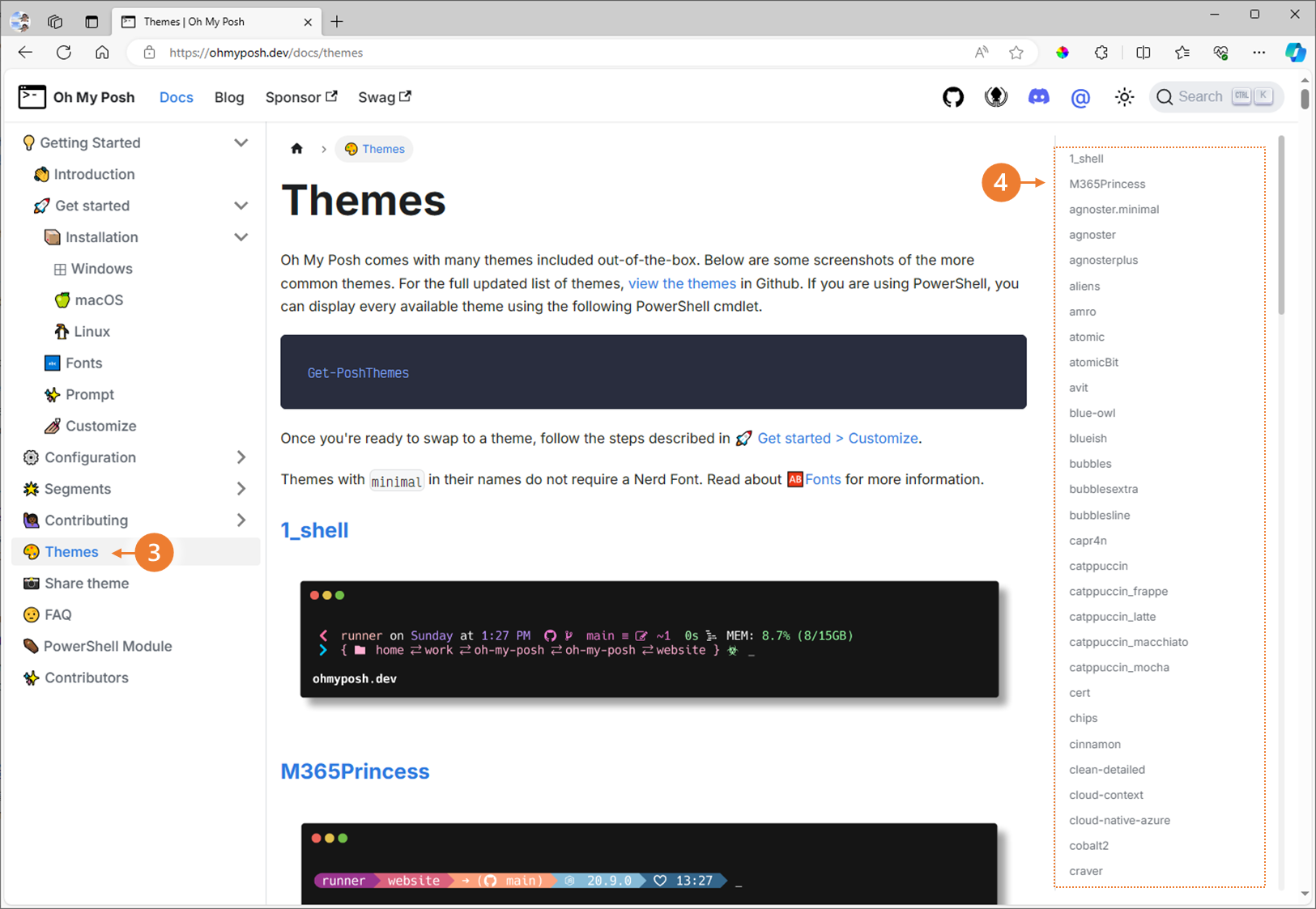Open the tab actions menu icon
The image size is (1316, 909).
[92, 22]
